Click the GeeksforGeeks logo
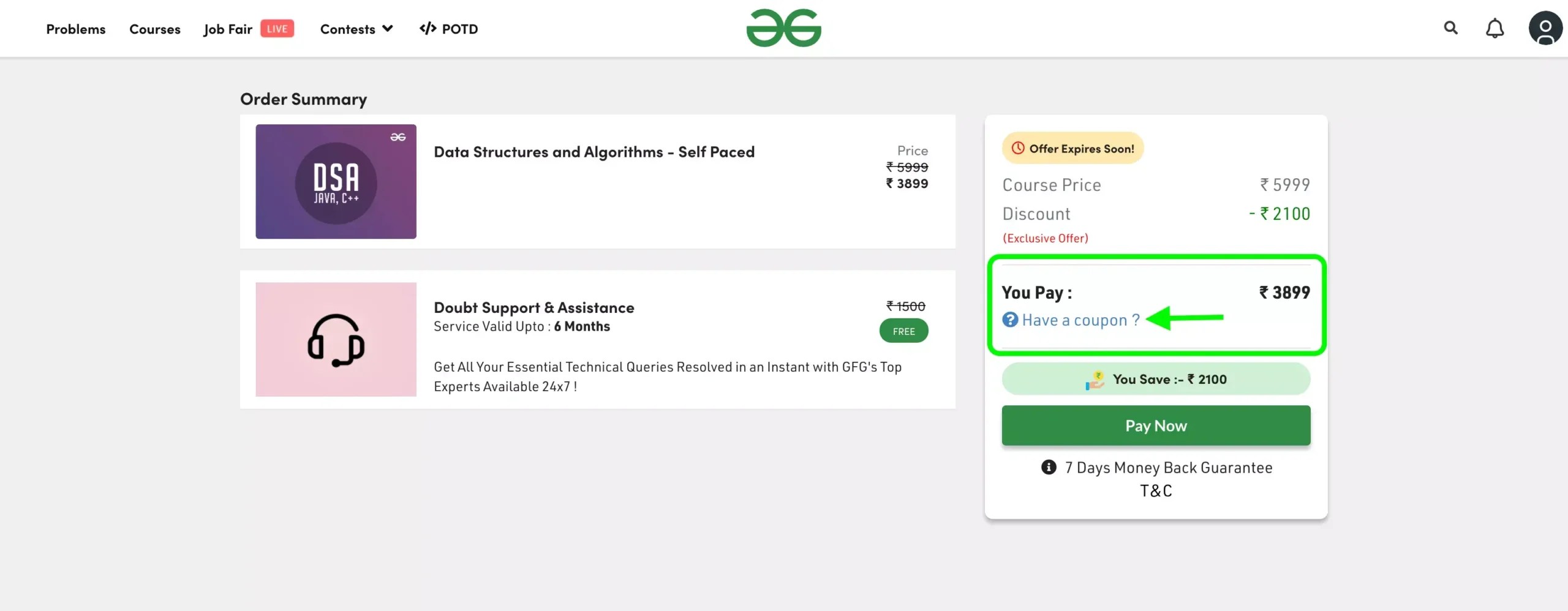The height and width of the screenshot is (611, 1568). 783,28
